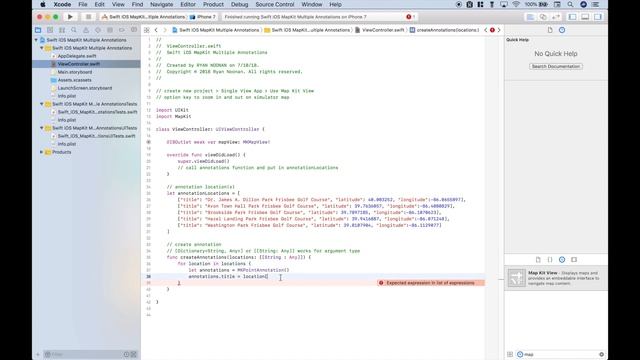Select Main.storyboard in navigator
Viewport: 640px width, 360px height.
click(75, 72)
